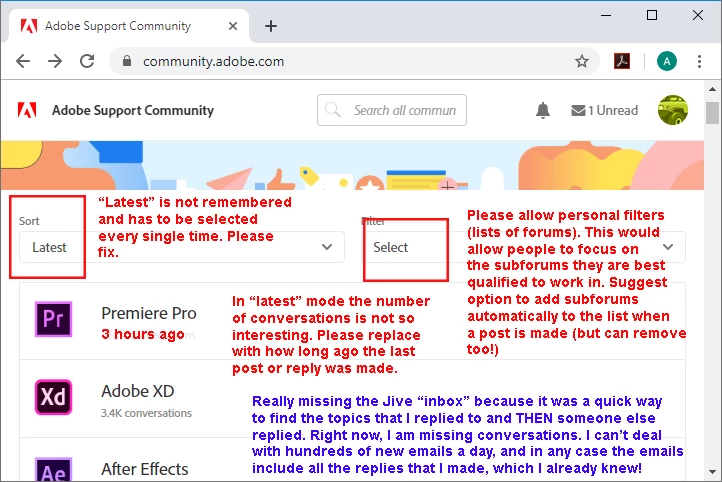
Task: Reload the current page
Action: (87, 61)
